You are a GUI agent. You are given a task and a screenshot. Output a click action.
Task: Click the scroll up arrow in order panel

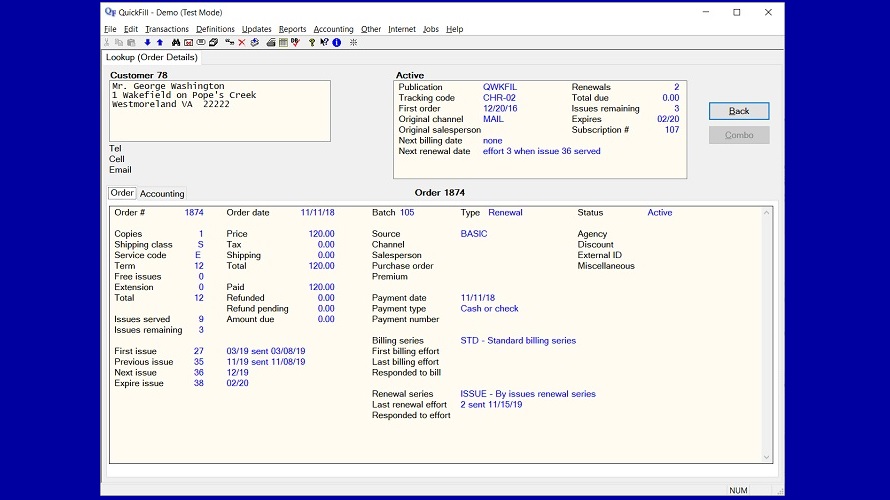pos(766,212)
